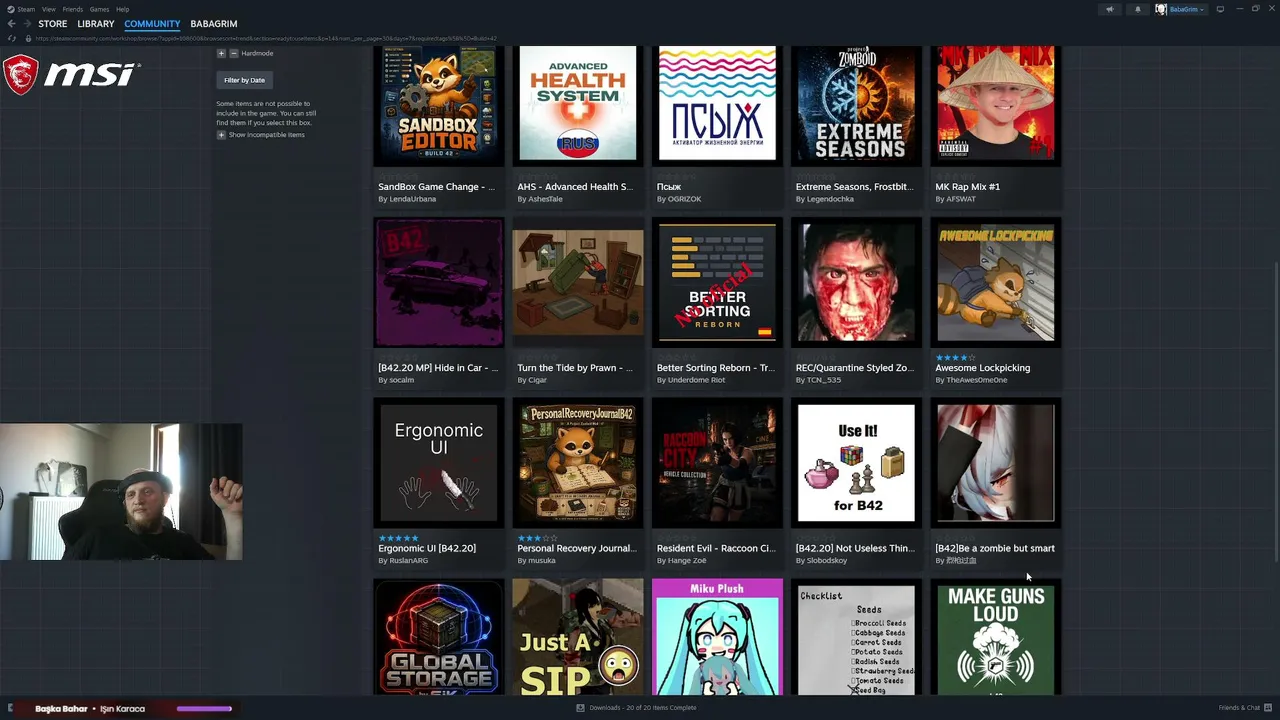Open Personal Recovery Journal title link
The image size is (1280, 720).
click(576, 548)
